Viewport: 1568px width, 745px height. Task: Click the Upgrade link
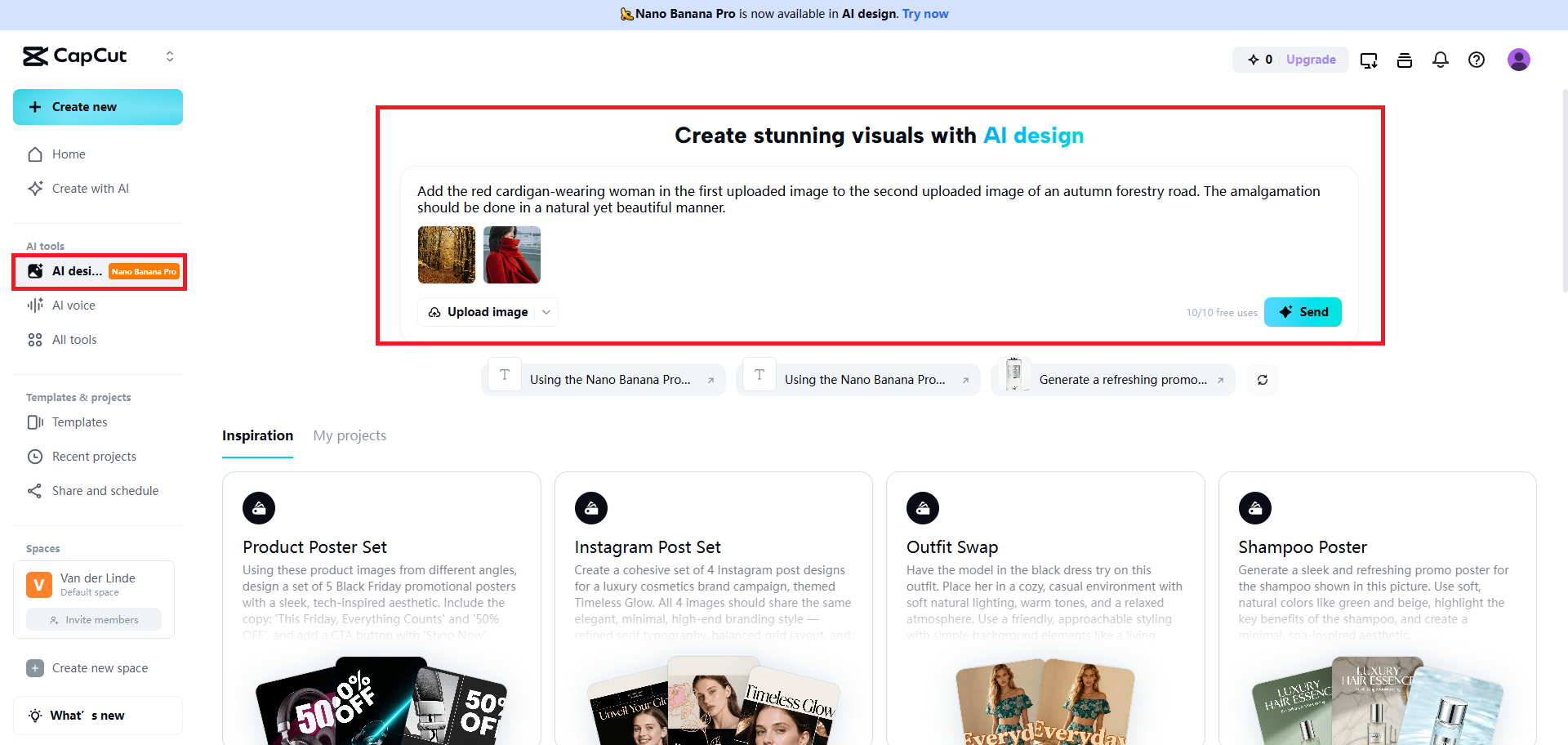(1311, 60)
